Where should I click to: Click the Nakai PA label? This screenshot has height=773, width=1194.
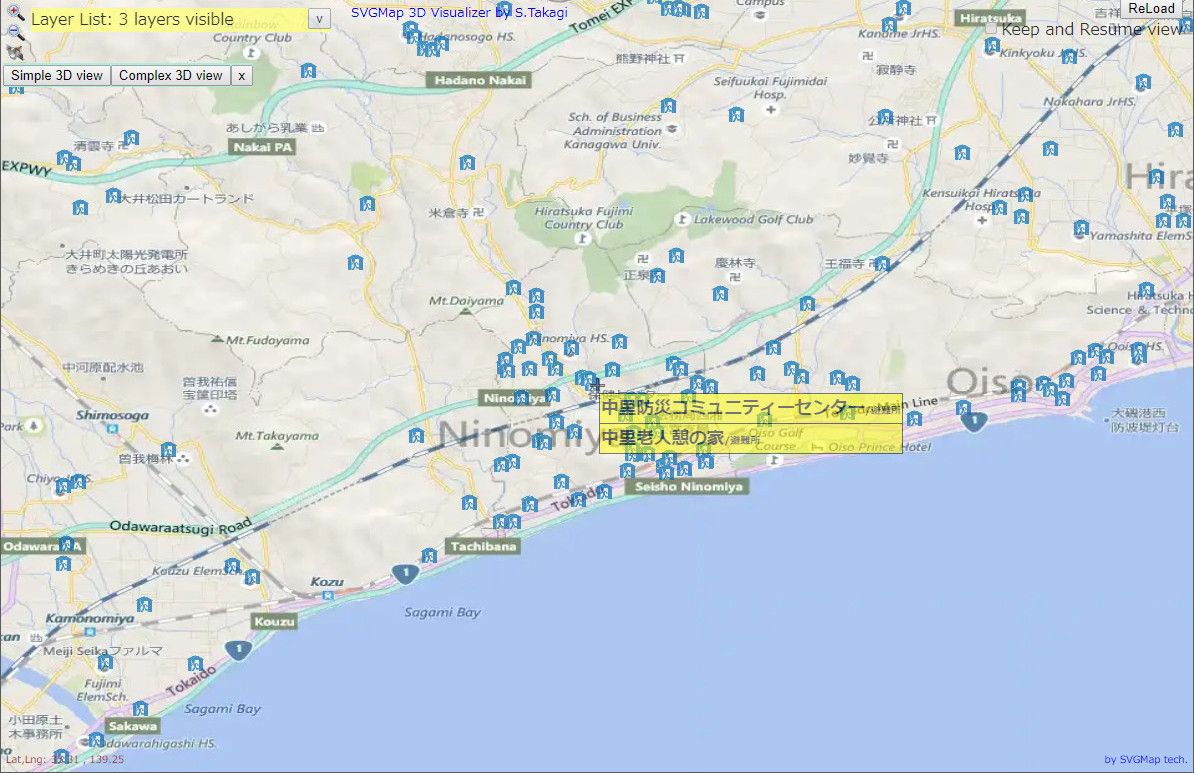tap(262, 147)
